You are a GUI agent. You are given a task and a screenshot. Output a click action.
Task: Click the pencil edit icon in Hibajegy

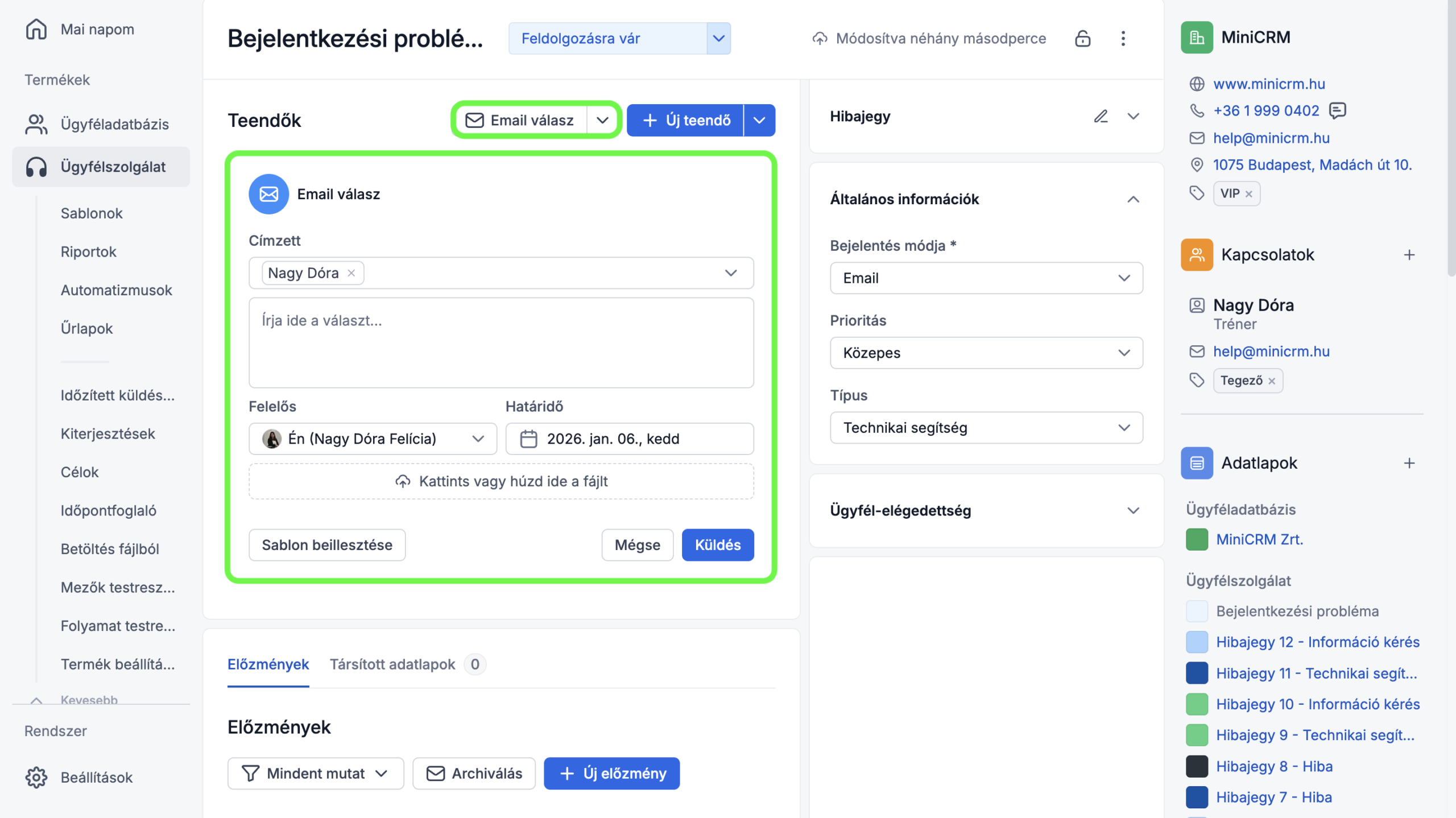[x=1101, y=116]
